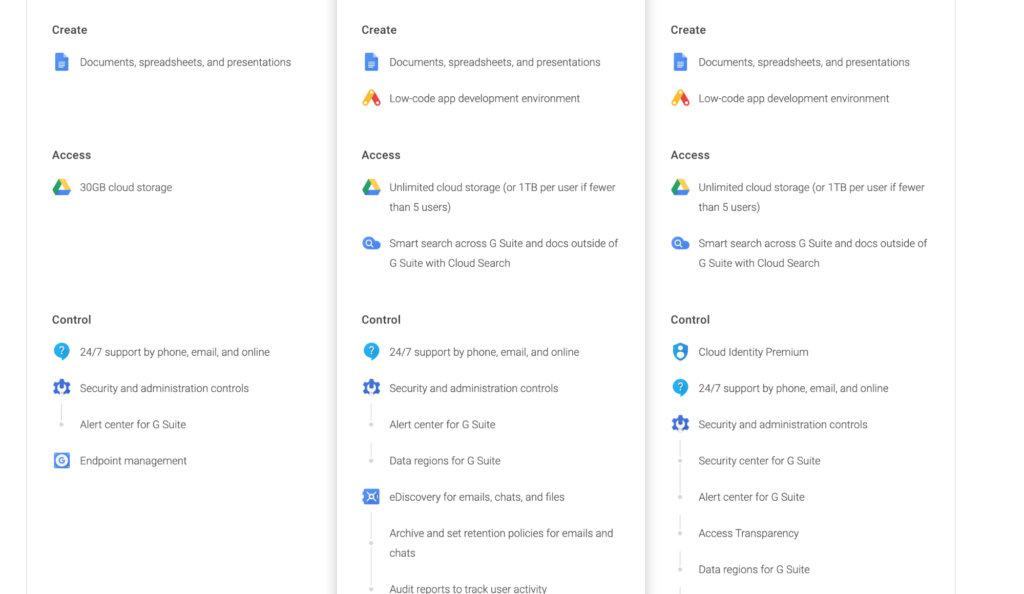This screenshot has width=1024, height=594.
Task: Click App Maker icon in third column
Action: point(680,98)
